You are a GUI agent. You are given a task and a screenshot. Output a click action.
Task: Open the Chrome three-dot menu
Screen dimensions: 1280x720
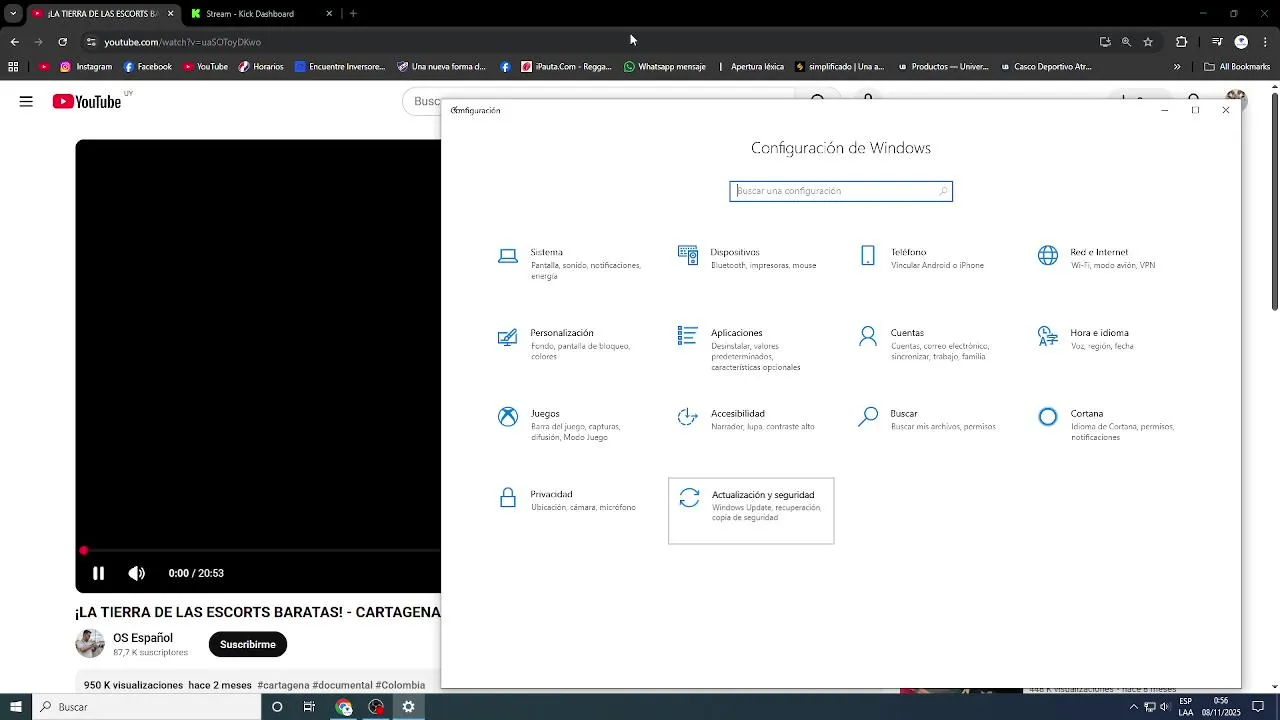(x=1266, y=42)
